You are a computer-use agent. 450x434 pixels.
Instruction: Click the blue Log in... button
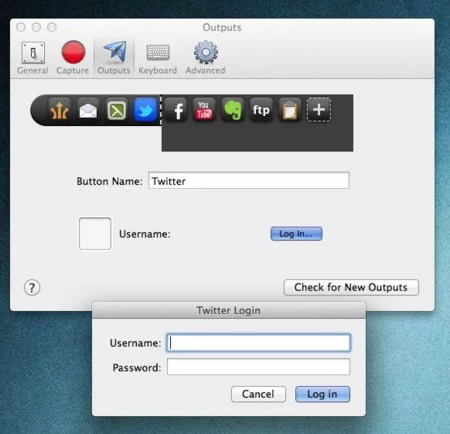(x=296, y=234)
